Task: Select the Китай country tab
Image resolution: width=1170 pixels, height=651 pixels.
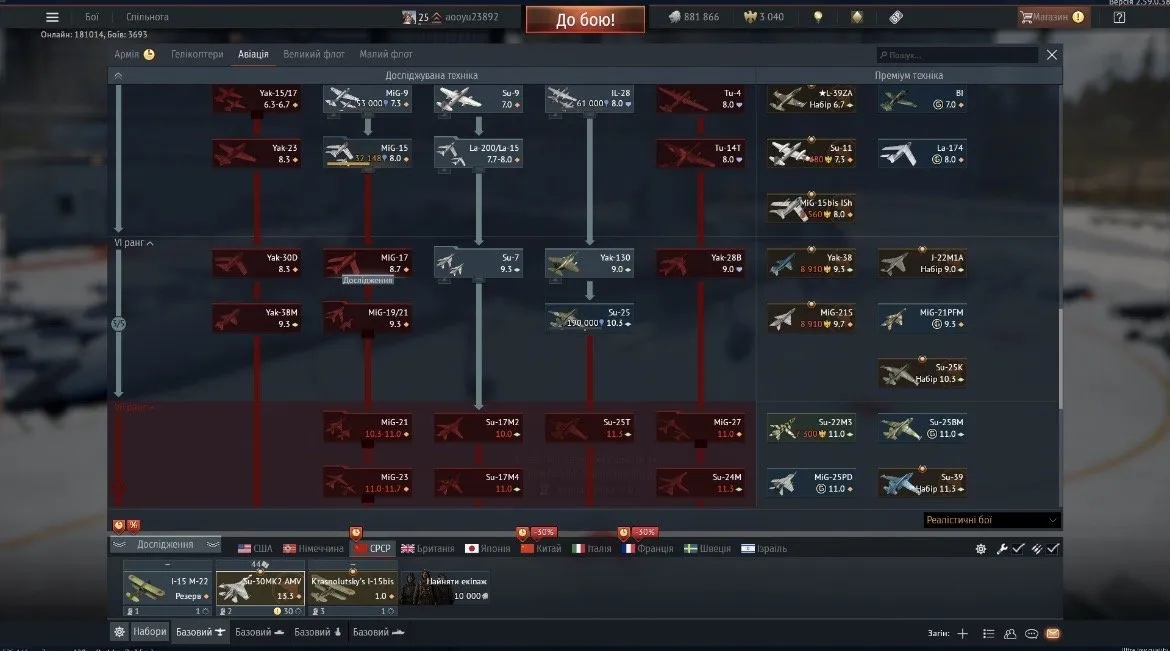Action: click(541, 549)
